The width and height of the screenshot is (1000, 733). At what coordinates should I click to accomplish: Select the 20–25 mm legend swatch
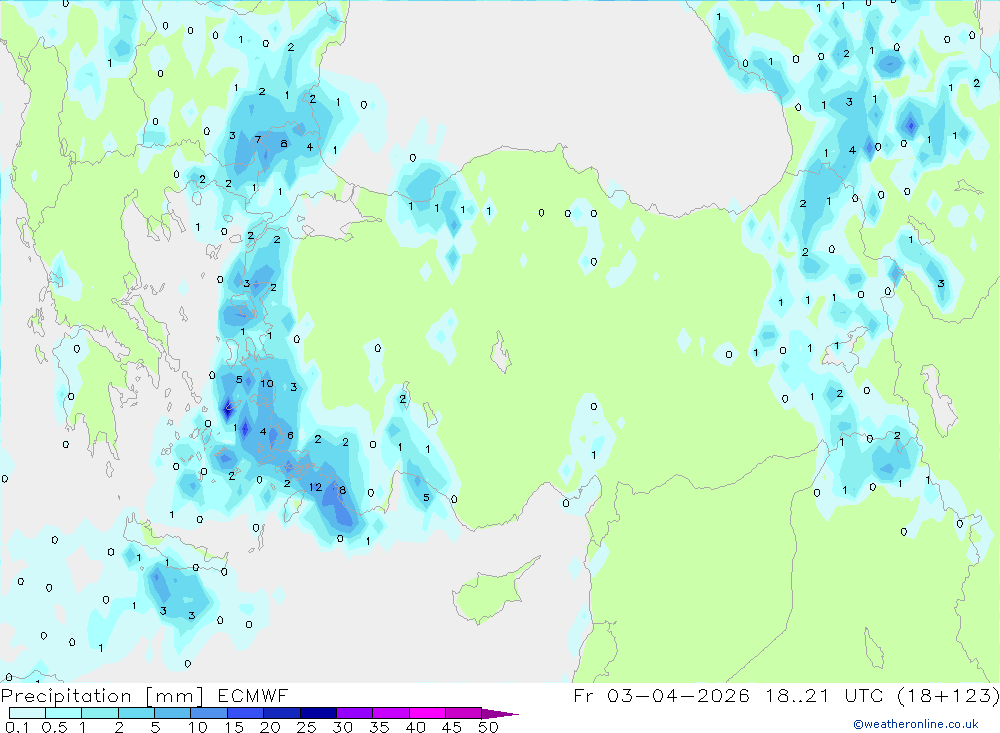(x=282, y=713)
